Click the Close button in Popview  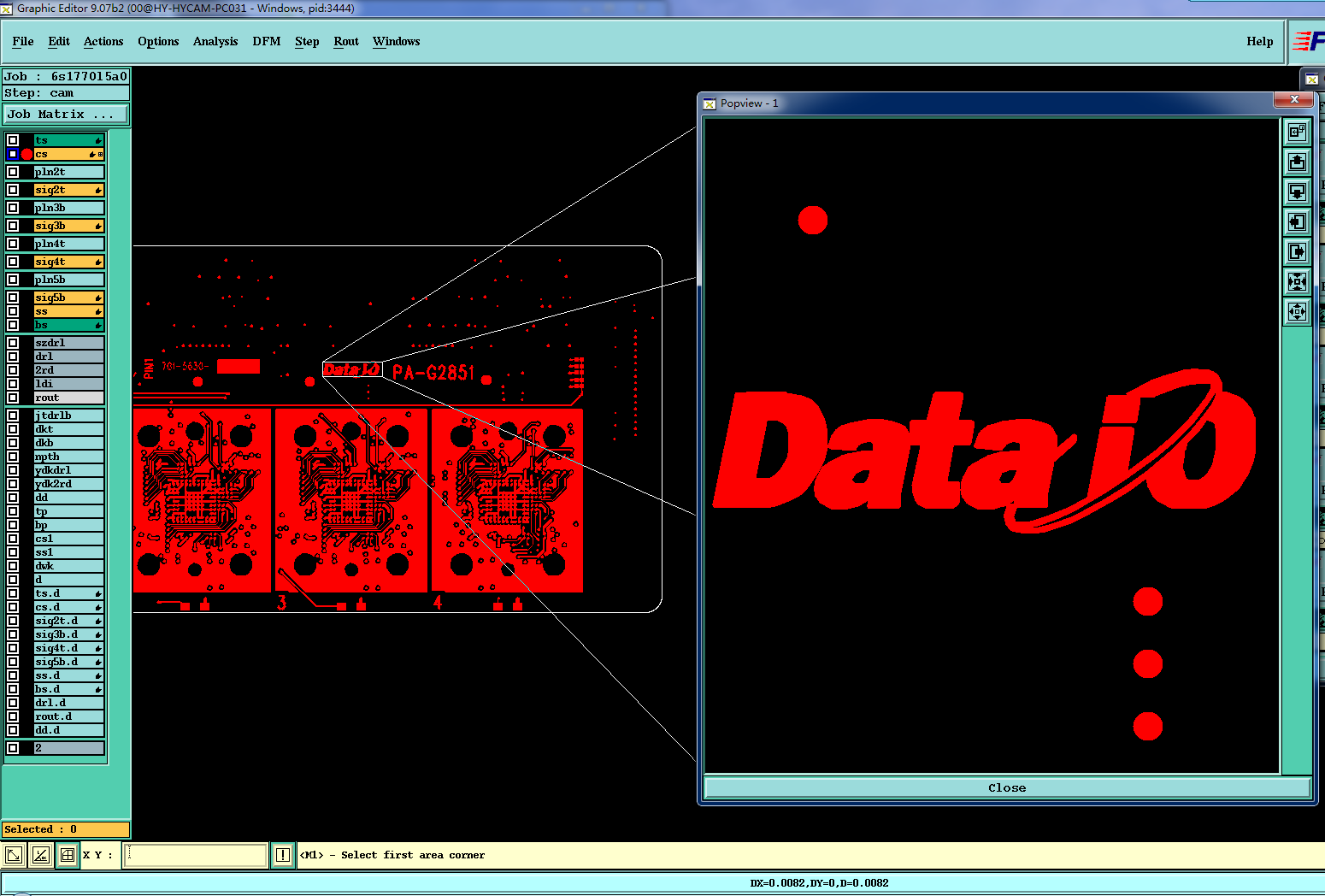point(1007,787)
